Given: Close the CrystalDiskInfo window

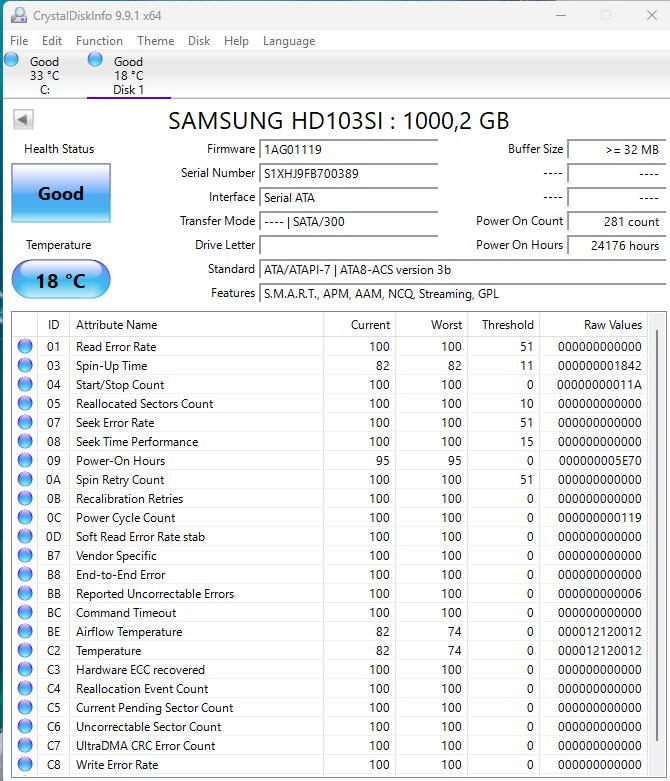Looking at the screenshot, I should coord(651,15).
